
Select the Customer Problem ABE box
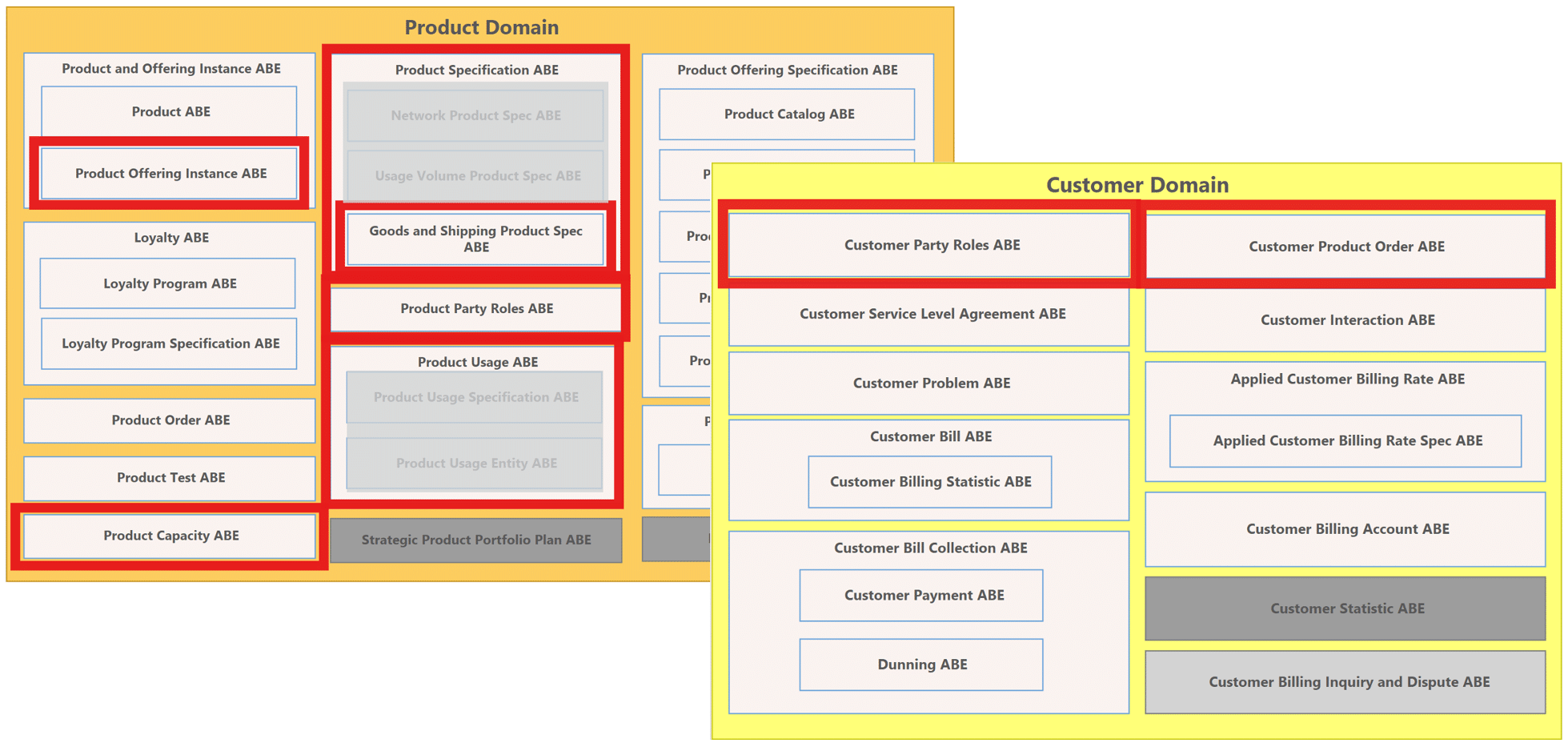[929, 383]
